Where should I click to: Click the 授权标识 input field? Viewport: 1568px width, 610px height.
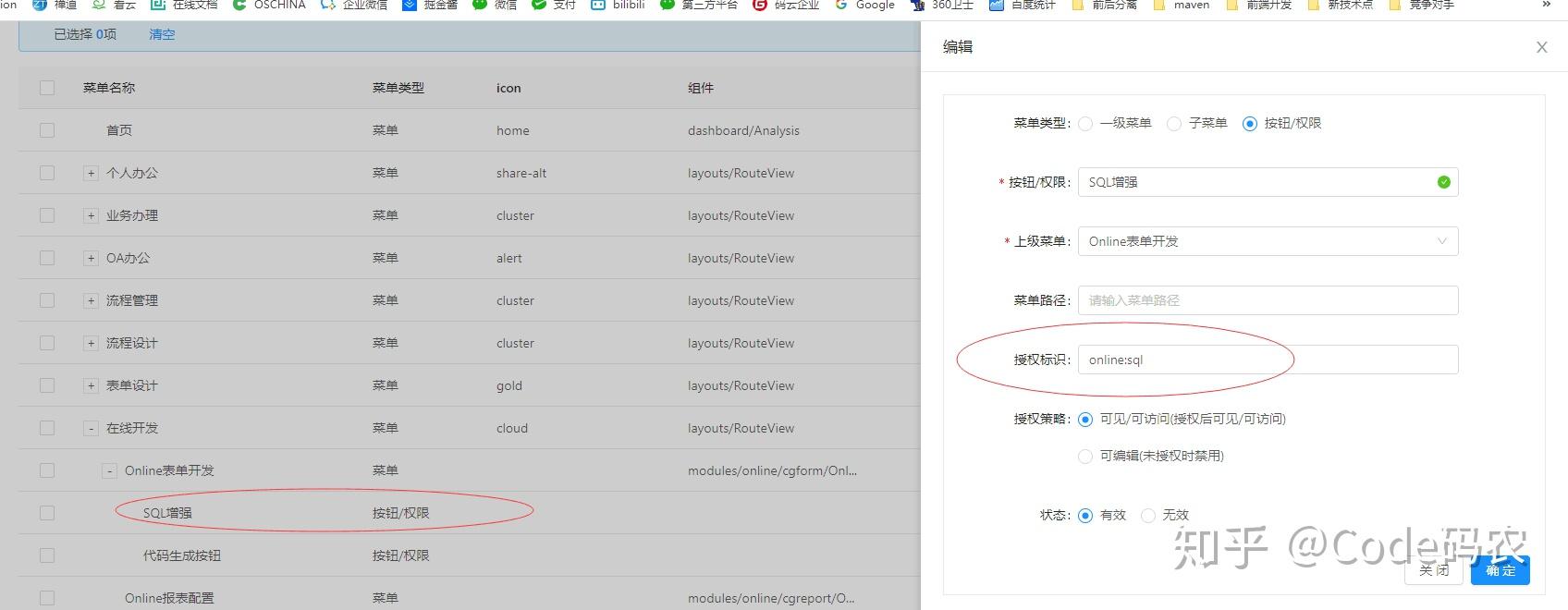click(1268, 360)
